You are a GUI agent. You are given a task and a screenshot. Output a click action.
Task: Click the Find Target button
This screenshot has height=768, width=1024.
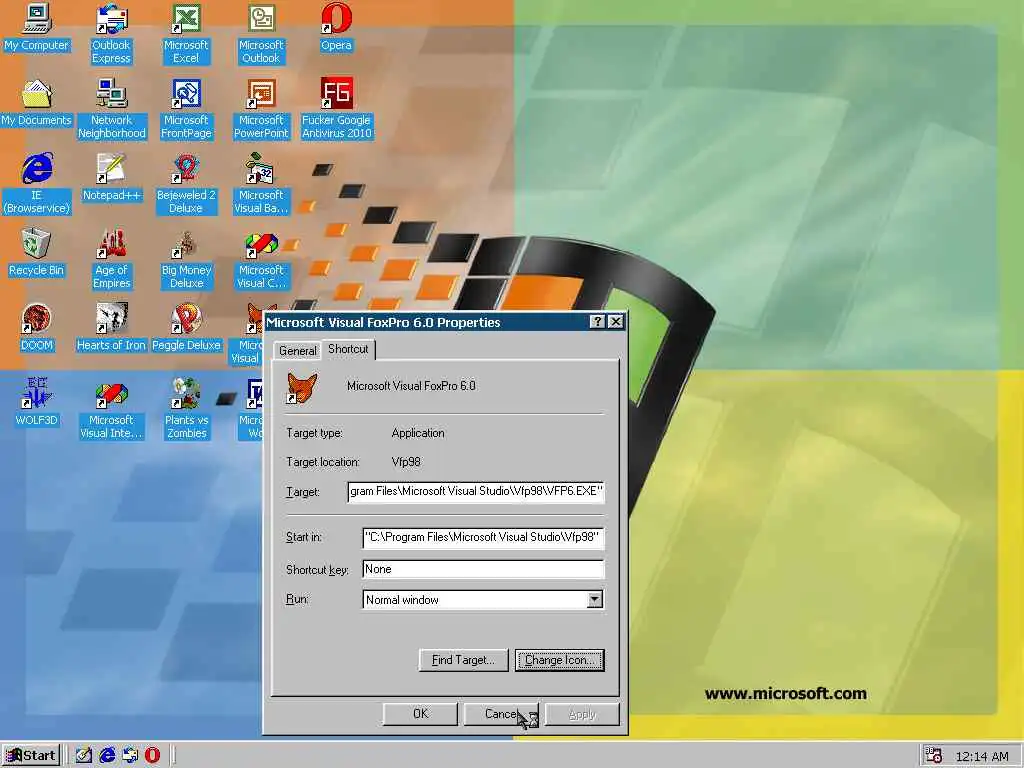[x=463, y=660]
